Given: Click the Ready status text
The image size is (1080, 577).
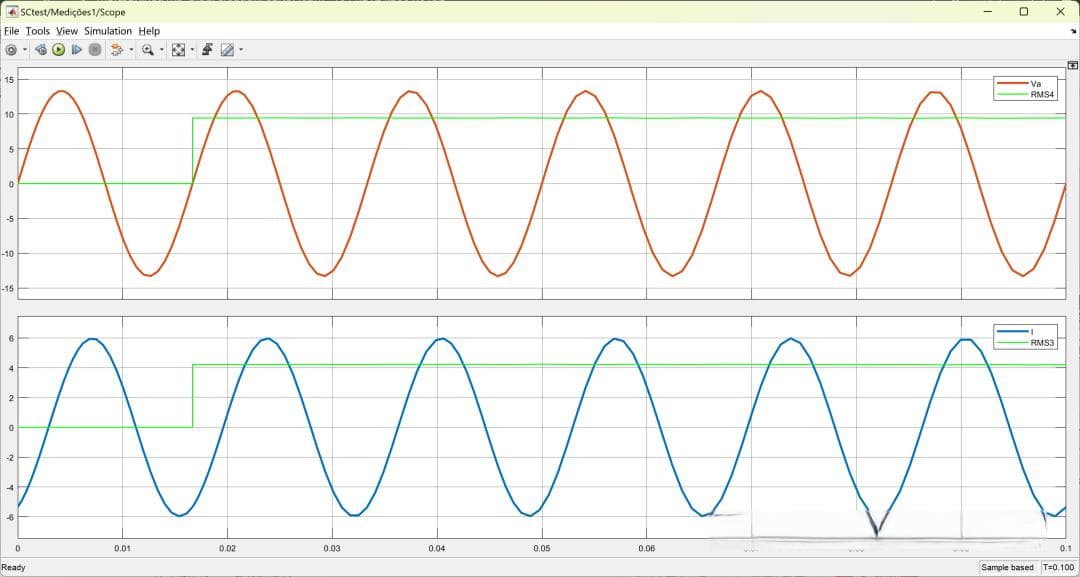Looking at the screenshot, I should [x=13, y=567].
